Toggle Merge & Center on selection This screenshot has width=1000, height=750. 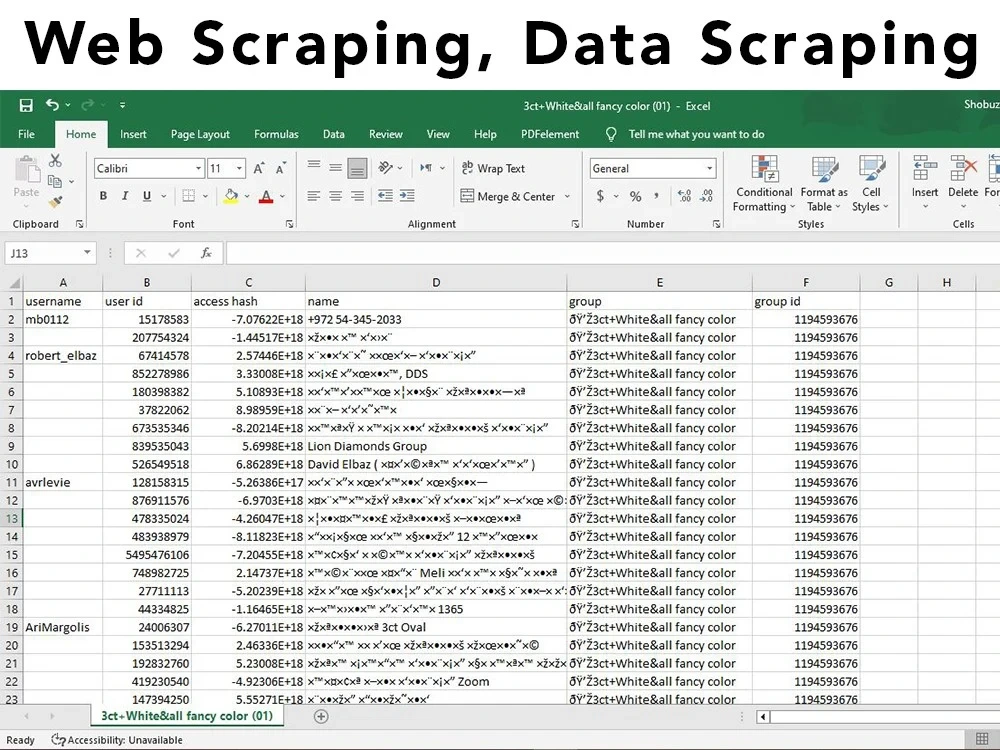tap(508, 196)
